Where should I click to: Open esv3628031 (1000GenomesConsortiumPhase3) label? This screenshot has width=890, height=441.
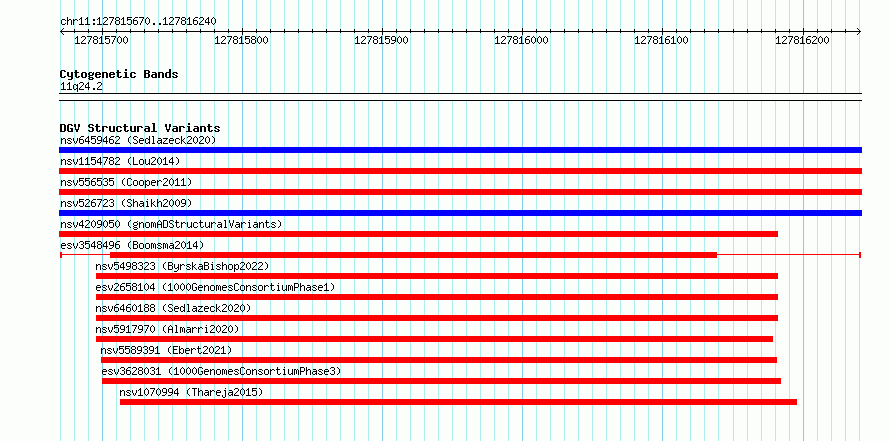(x=221, y=371)
